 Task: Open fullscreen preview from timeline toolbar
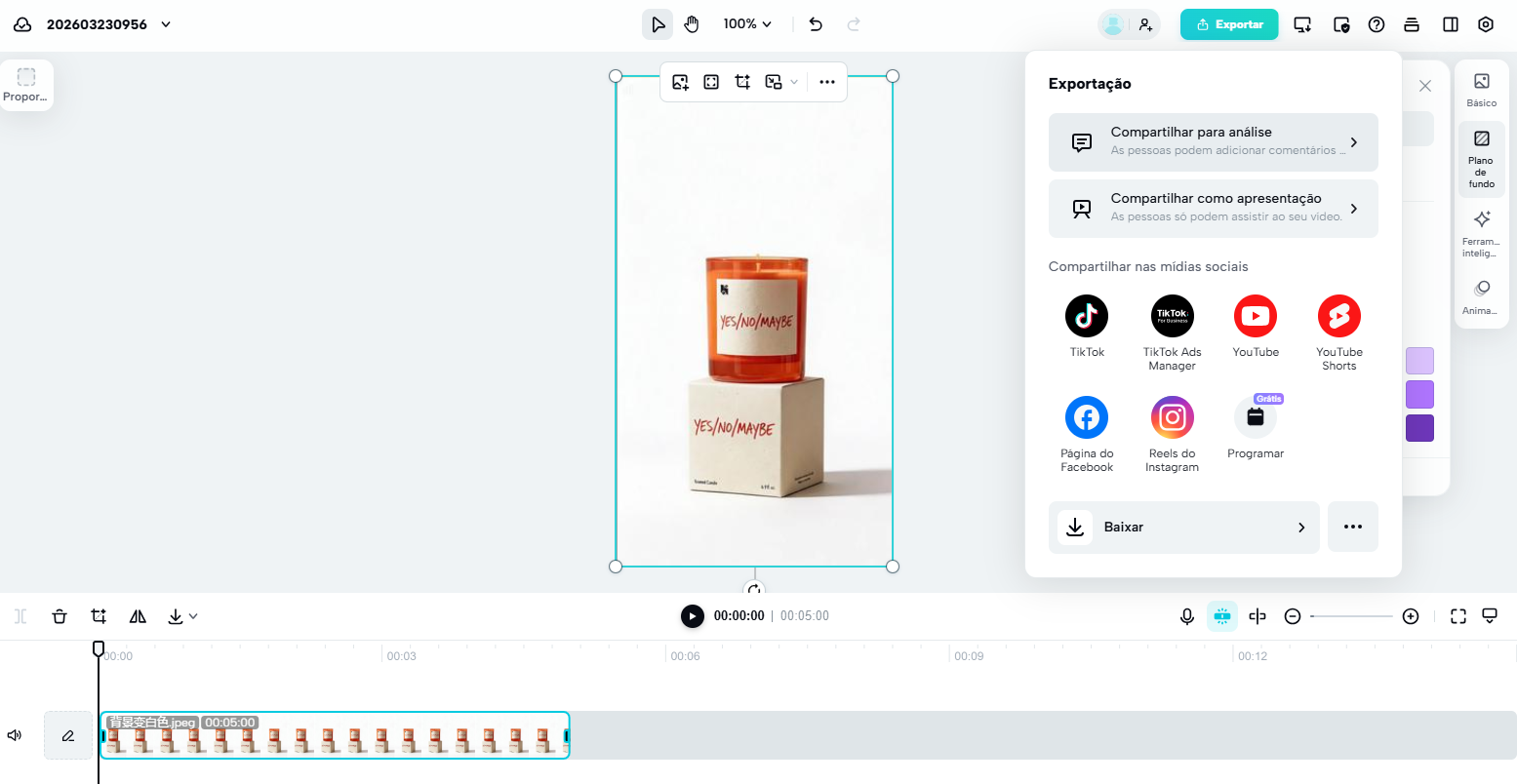point(1458,616)
